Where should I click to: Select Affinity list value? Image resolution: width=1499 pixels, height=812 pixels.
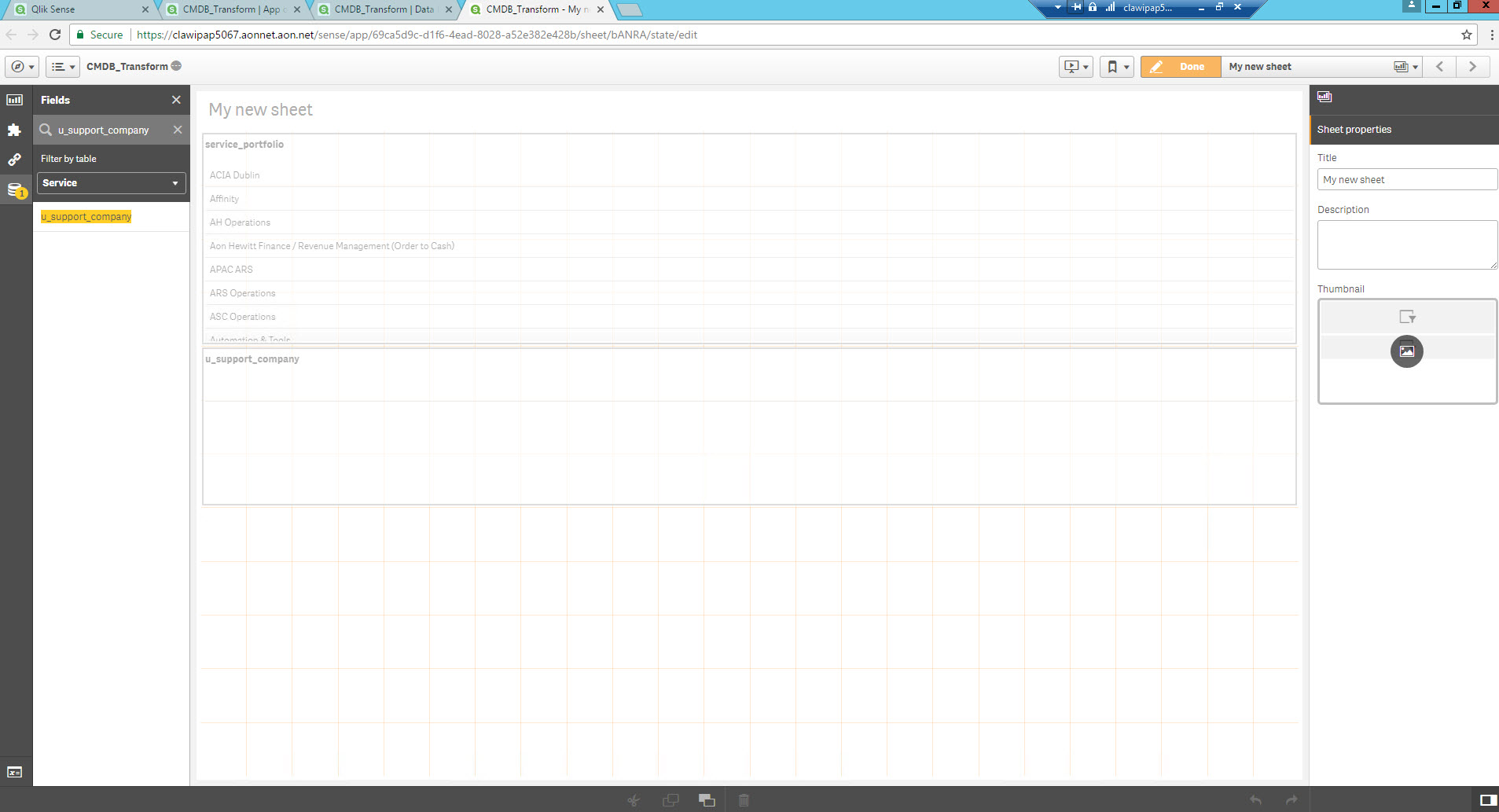(x=748, y=199)
